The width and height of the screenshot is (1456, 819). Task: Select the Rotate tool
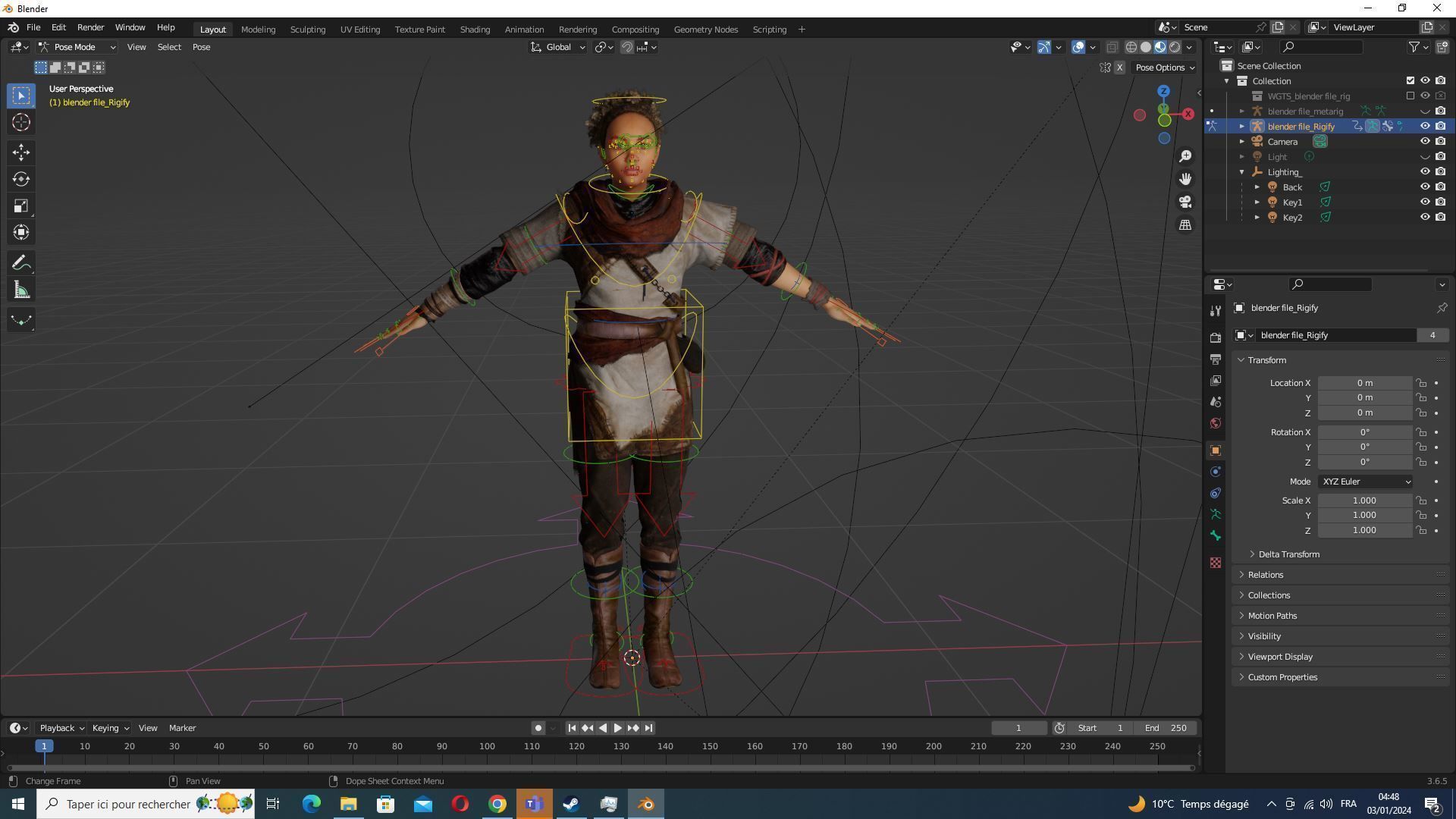[x=21, y=179]
